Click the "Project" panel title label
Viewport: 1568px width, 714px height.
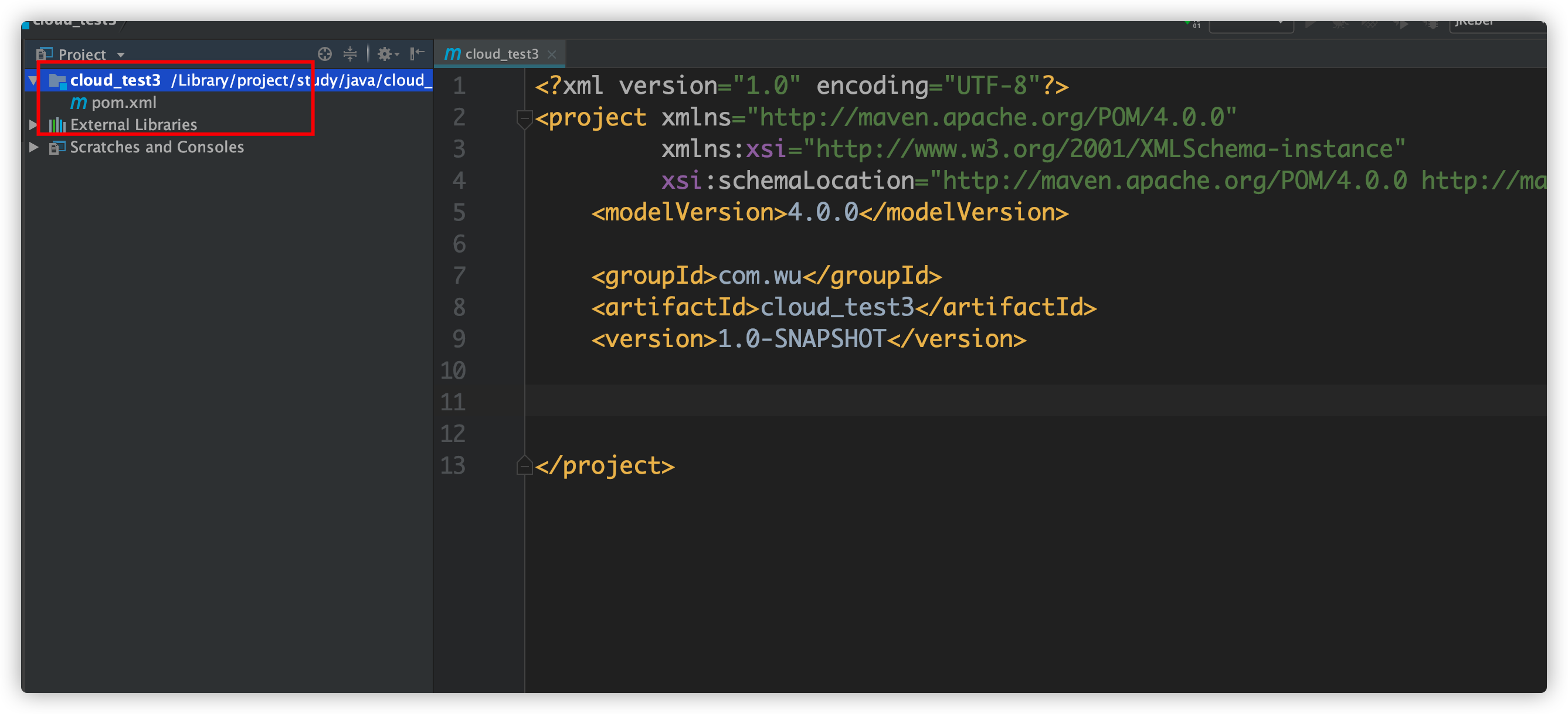[82, 55]
